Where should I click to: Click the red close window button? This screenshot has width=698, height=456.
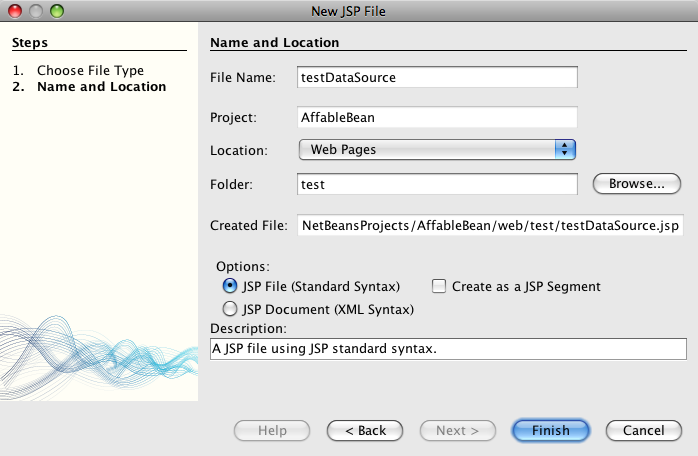pos(15,11)
